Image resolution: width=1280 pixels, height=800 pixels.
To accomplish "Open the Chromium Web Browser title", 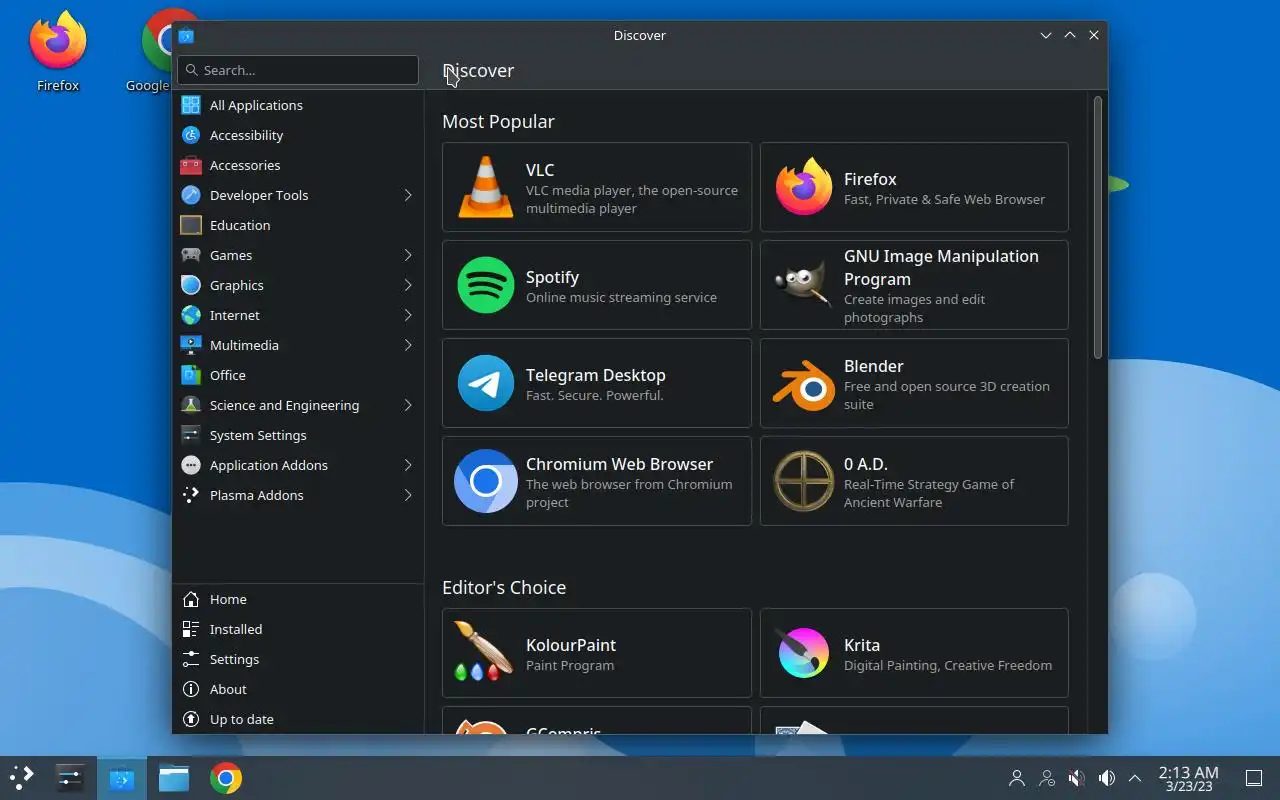I will click(x=620, y=464).
